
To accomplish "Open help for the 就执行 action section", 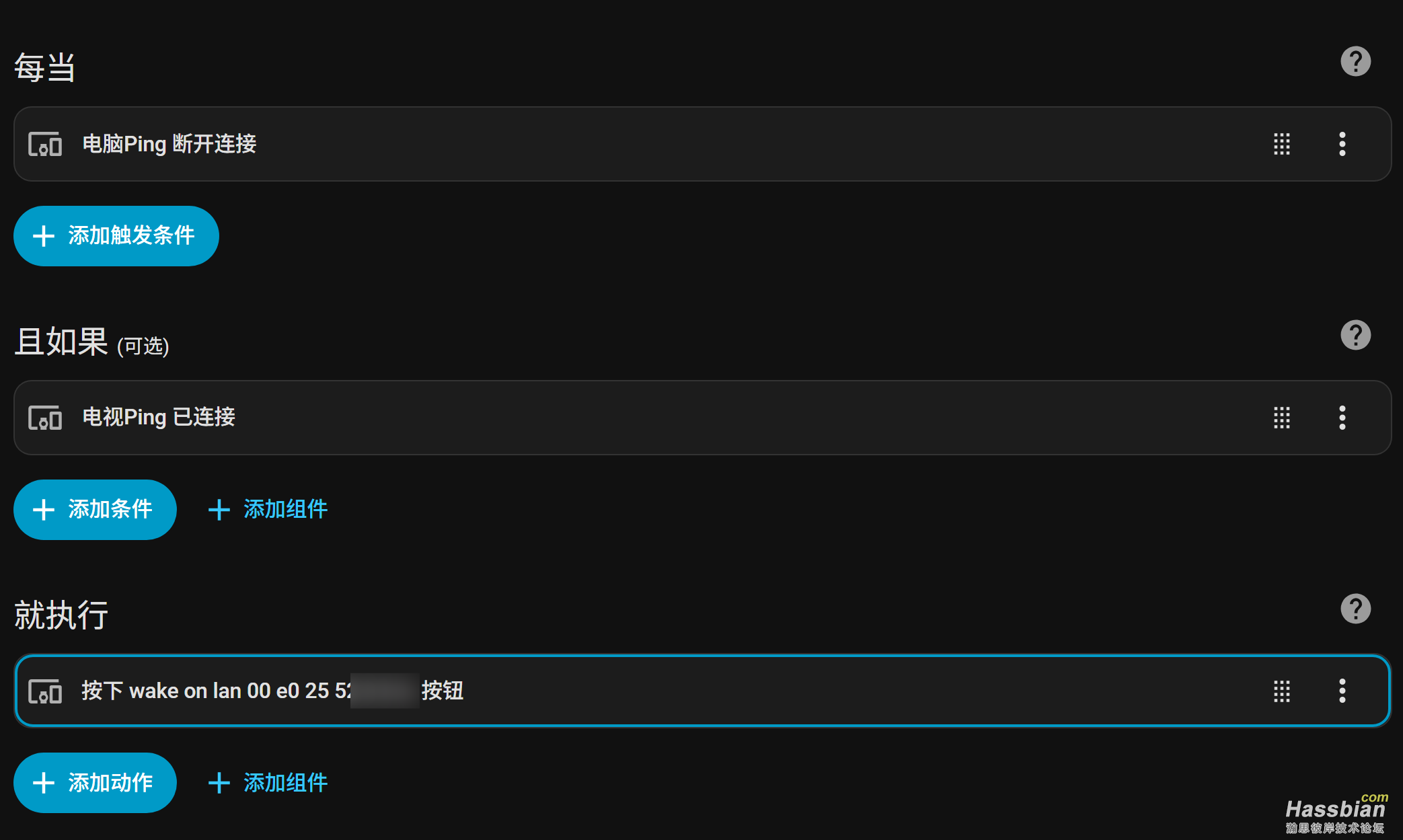I will coord(1355,609).
